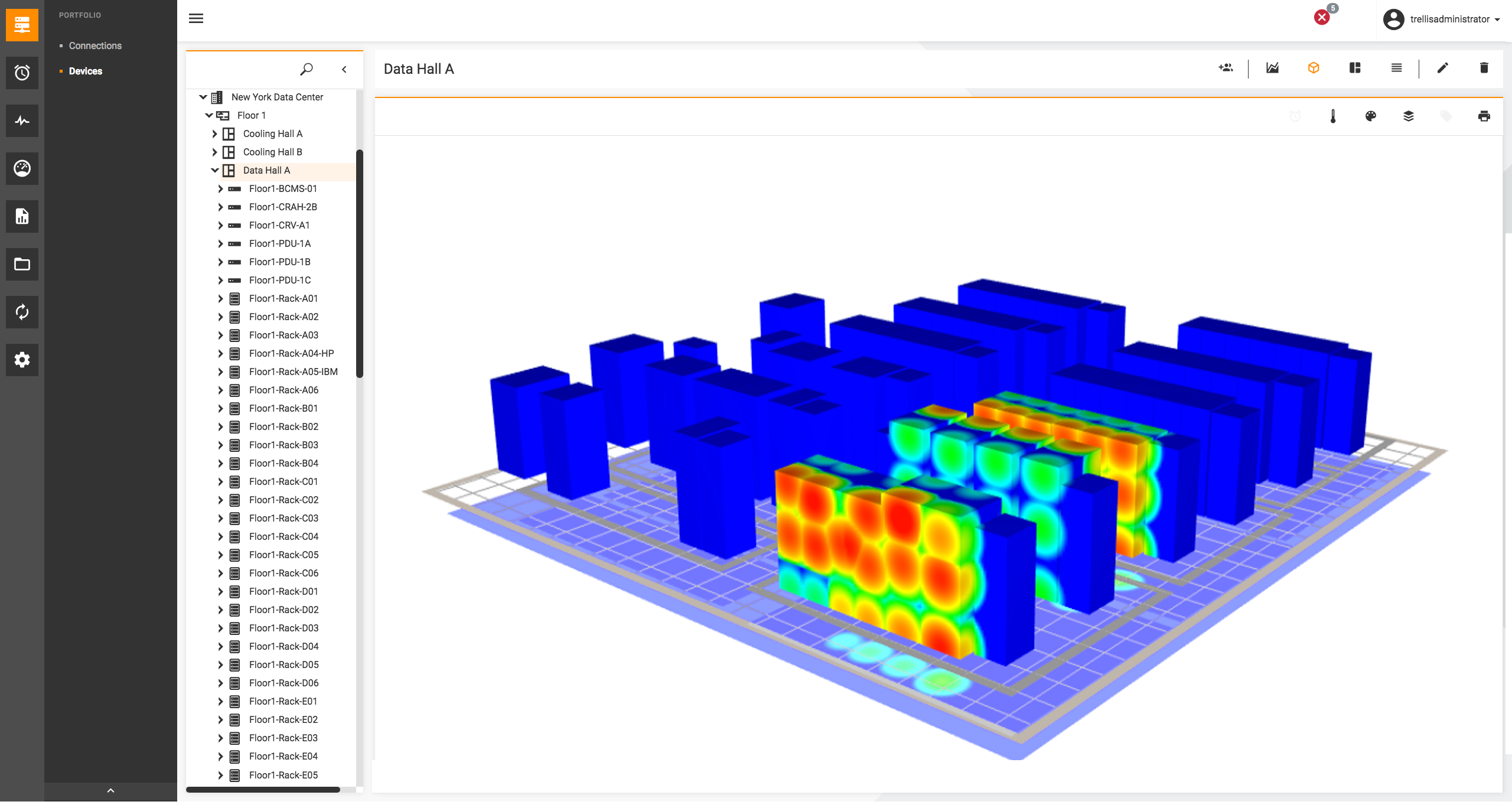The width and height of the screenshot is (1512, 808).
Task: Open the trends chart view
Action: [x=1272, y=68]
